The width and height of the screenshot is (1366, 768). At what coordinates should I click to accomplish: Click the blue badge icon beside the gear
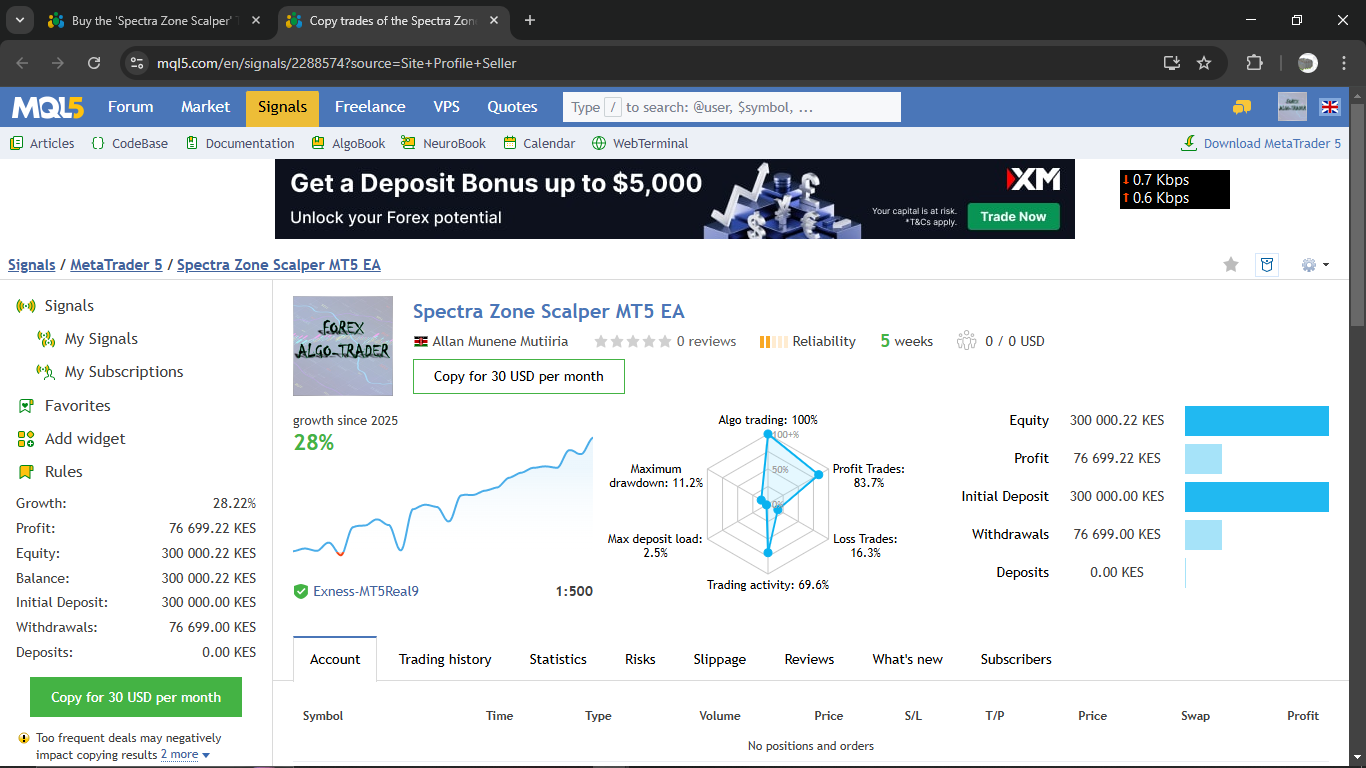(x=1267, y=265)
